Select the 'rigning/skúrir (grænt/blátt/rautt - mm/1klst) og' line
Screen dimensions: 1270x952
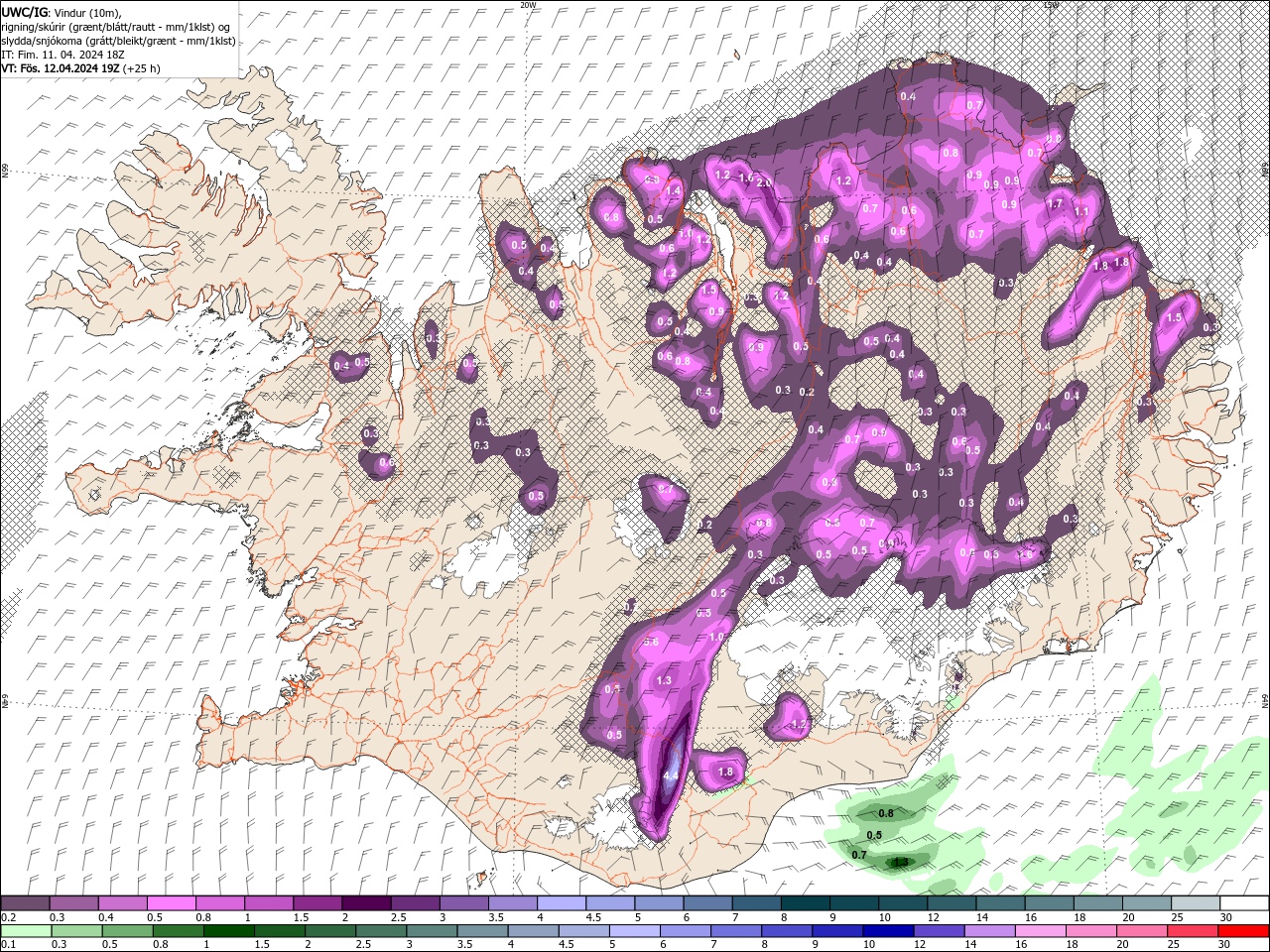click(116, 27)
